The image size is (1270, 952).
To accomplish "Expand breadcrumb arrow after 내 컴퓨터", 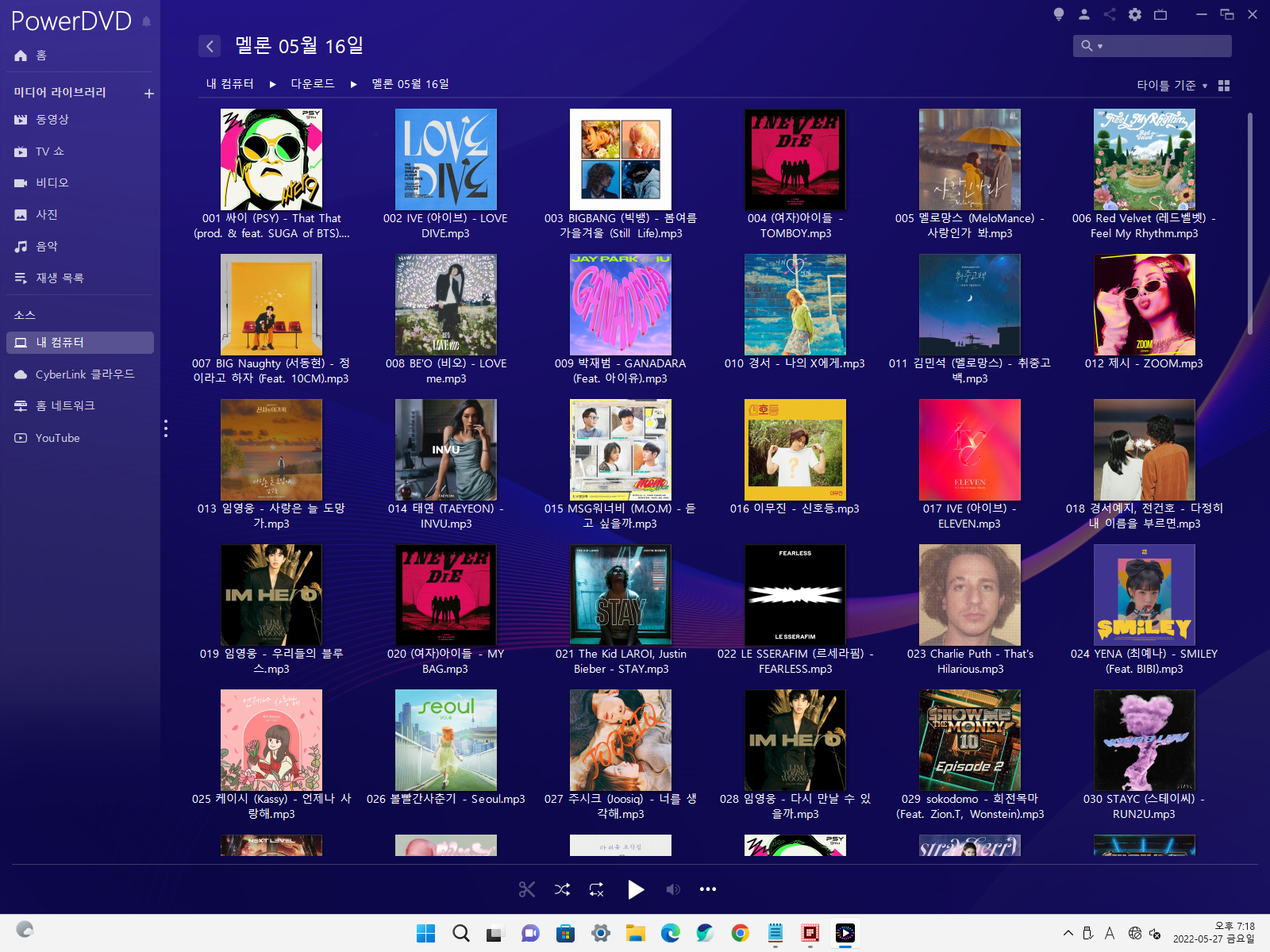I will (x=272, y=84).
